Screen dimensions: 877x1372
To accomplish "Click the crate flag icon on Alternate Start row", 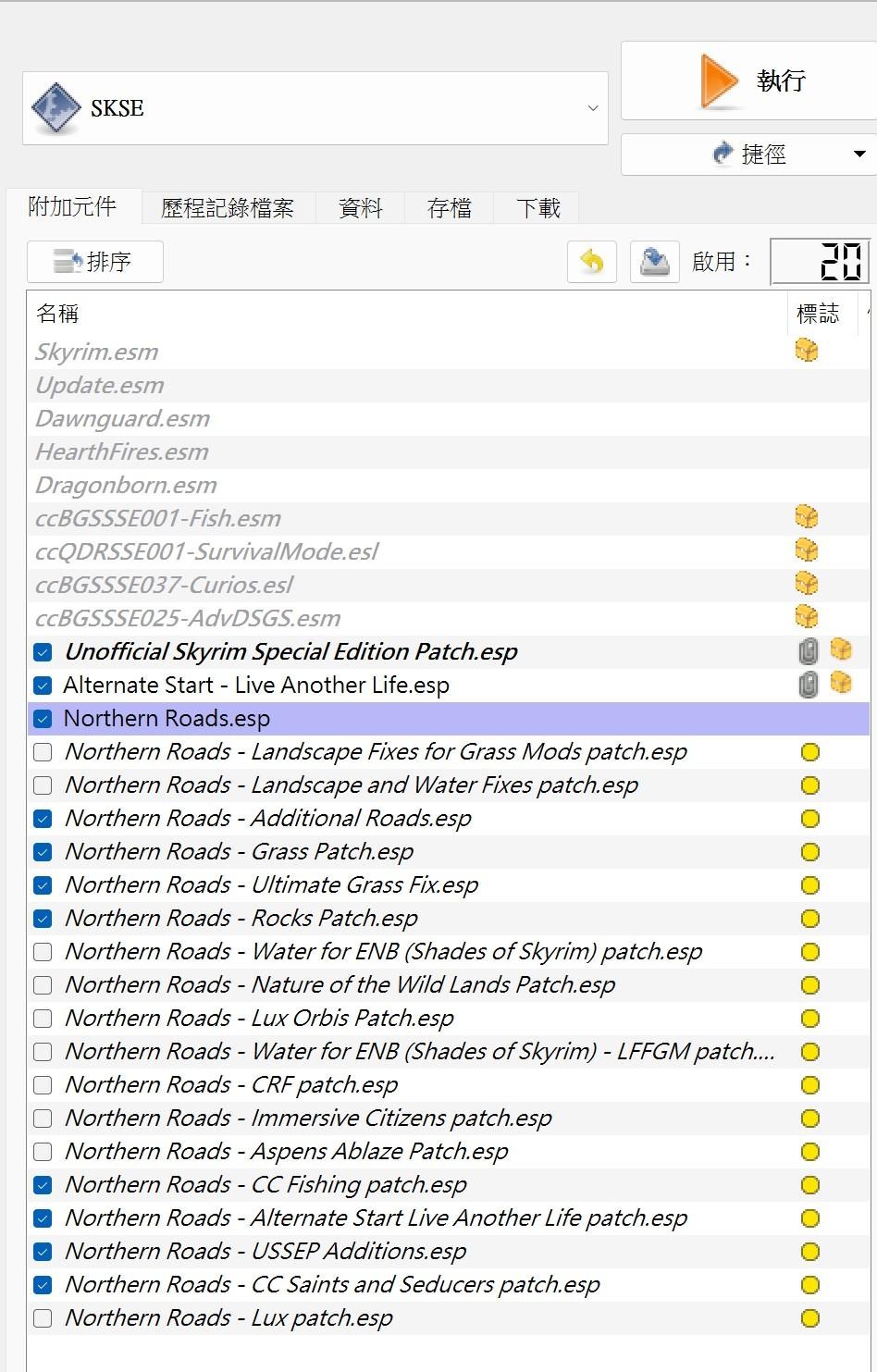I will pos(841,684).
